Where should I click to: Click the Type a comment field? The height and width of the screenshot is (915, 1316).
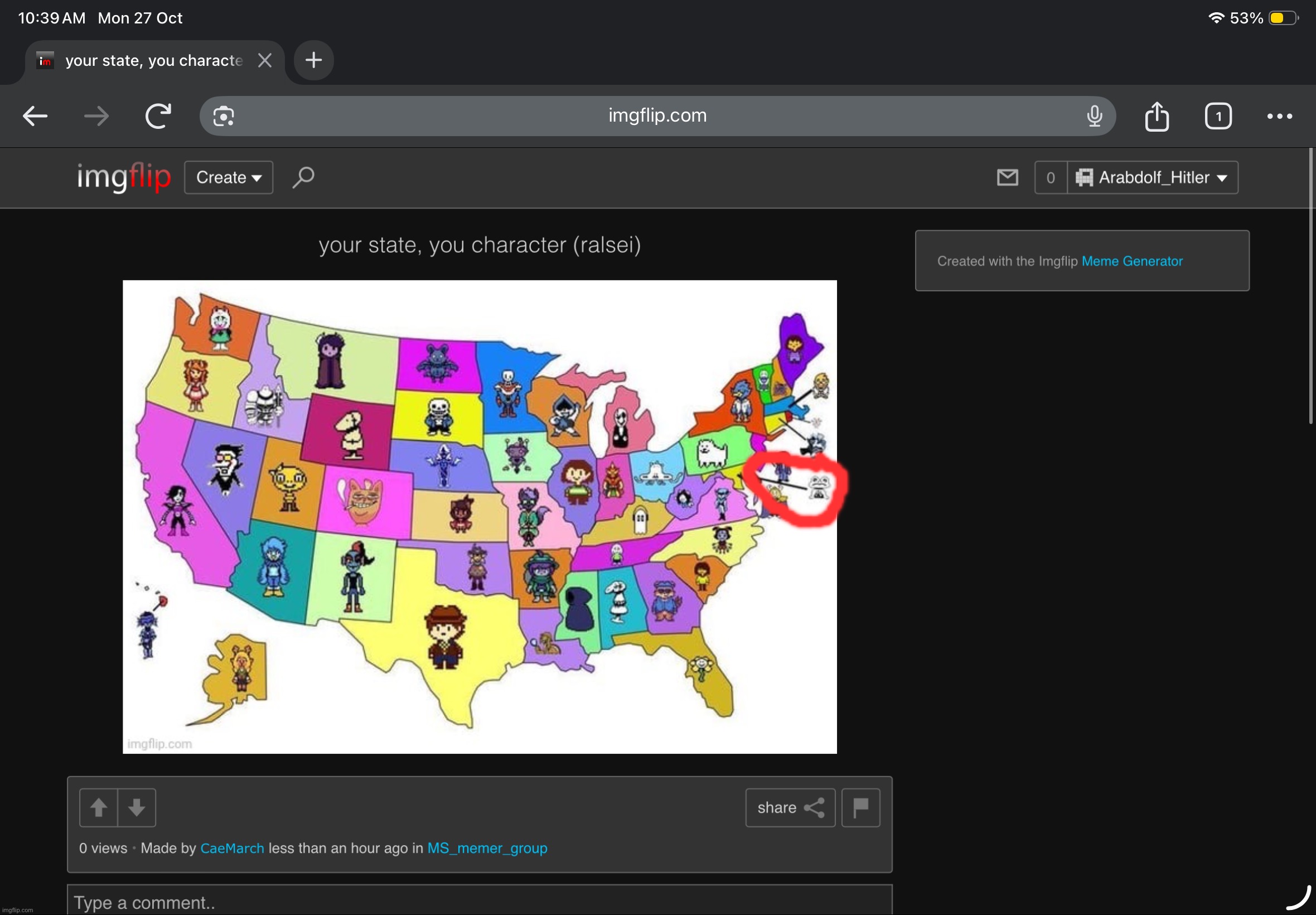point(479,902)
